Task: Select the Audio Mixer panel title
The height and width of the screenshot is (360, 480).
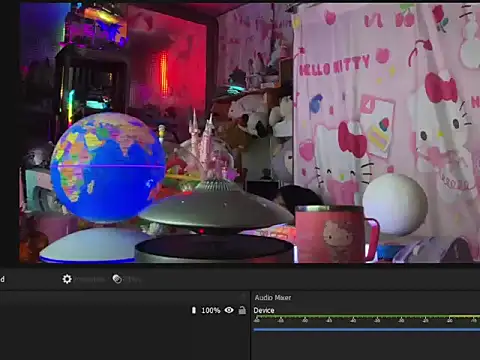Action: click(x=273, y=297)
